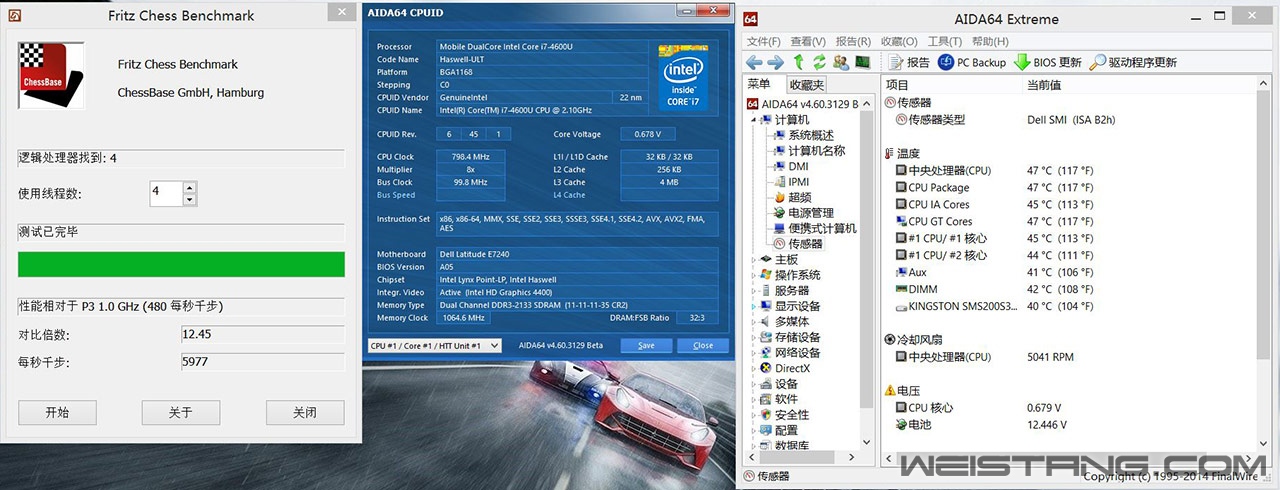Click the 项目 column header
The width and height of the screenshot is (1280, 490).
click(x=951, y=85)
